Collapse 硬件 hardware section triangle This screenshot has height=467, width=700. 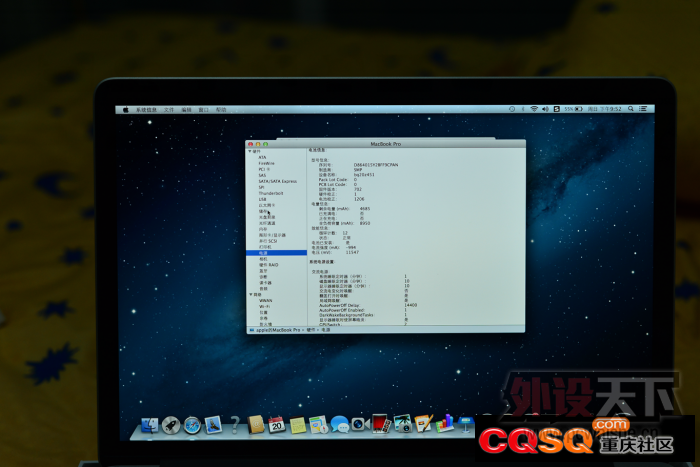(x=250, y=151)
